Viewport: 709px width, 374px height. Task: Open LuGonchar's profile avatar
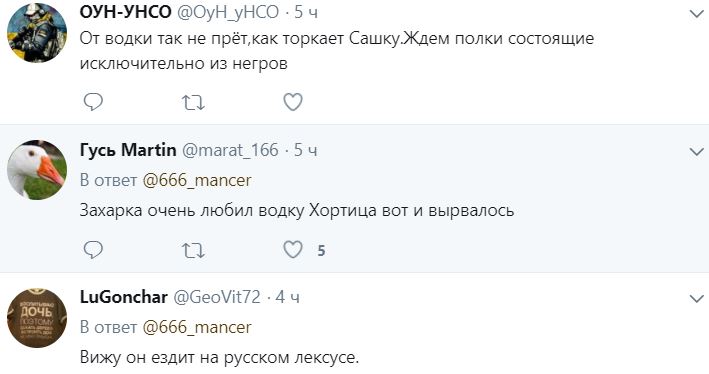pos(37,318)
